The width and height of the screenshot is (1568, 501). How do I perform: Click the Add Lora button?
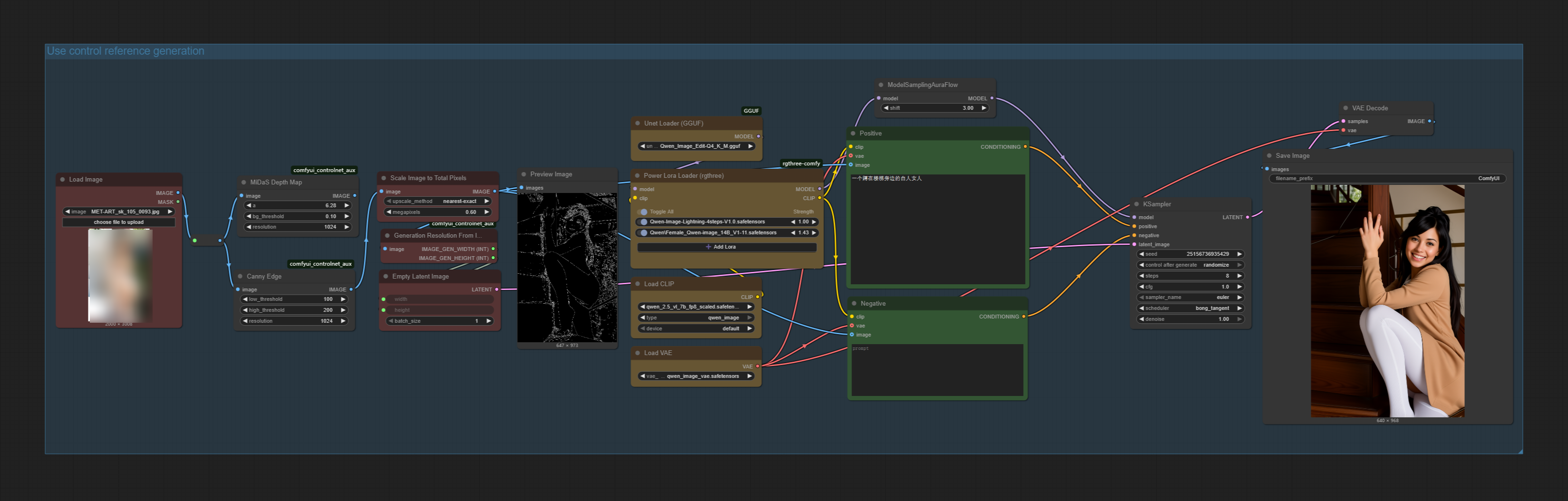click(726, 247)
